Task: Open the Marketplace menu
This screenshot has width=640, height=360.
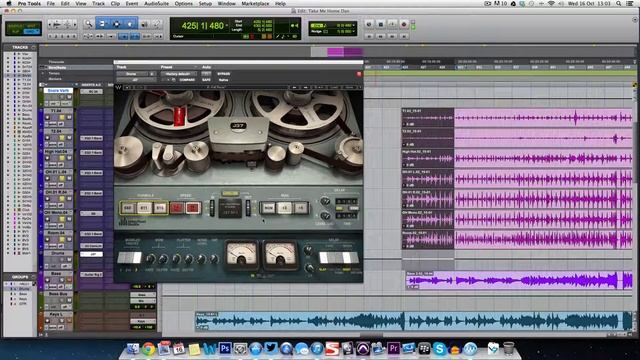Action: [255, 3]
